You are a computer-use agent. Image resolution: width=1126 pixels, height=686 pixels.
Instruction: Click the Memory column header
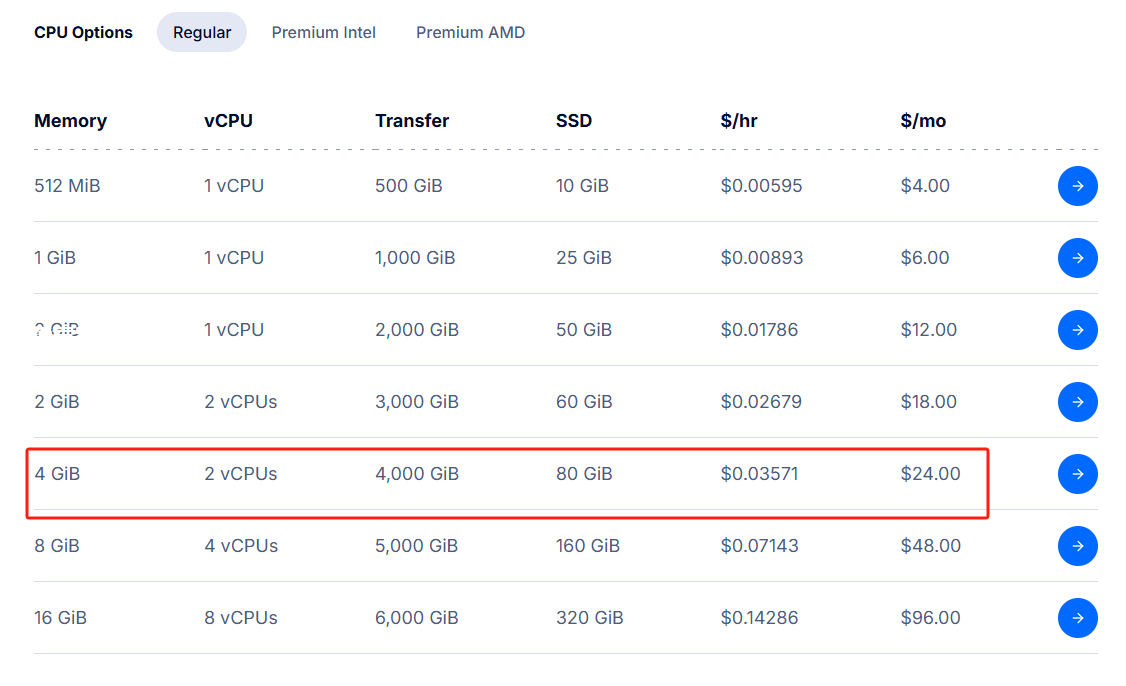pos(70,121)
